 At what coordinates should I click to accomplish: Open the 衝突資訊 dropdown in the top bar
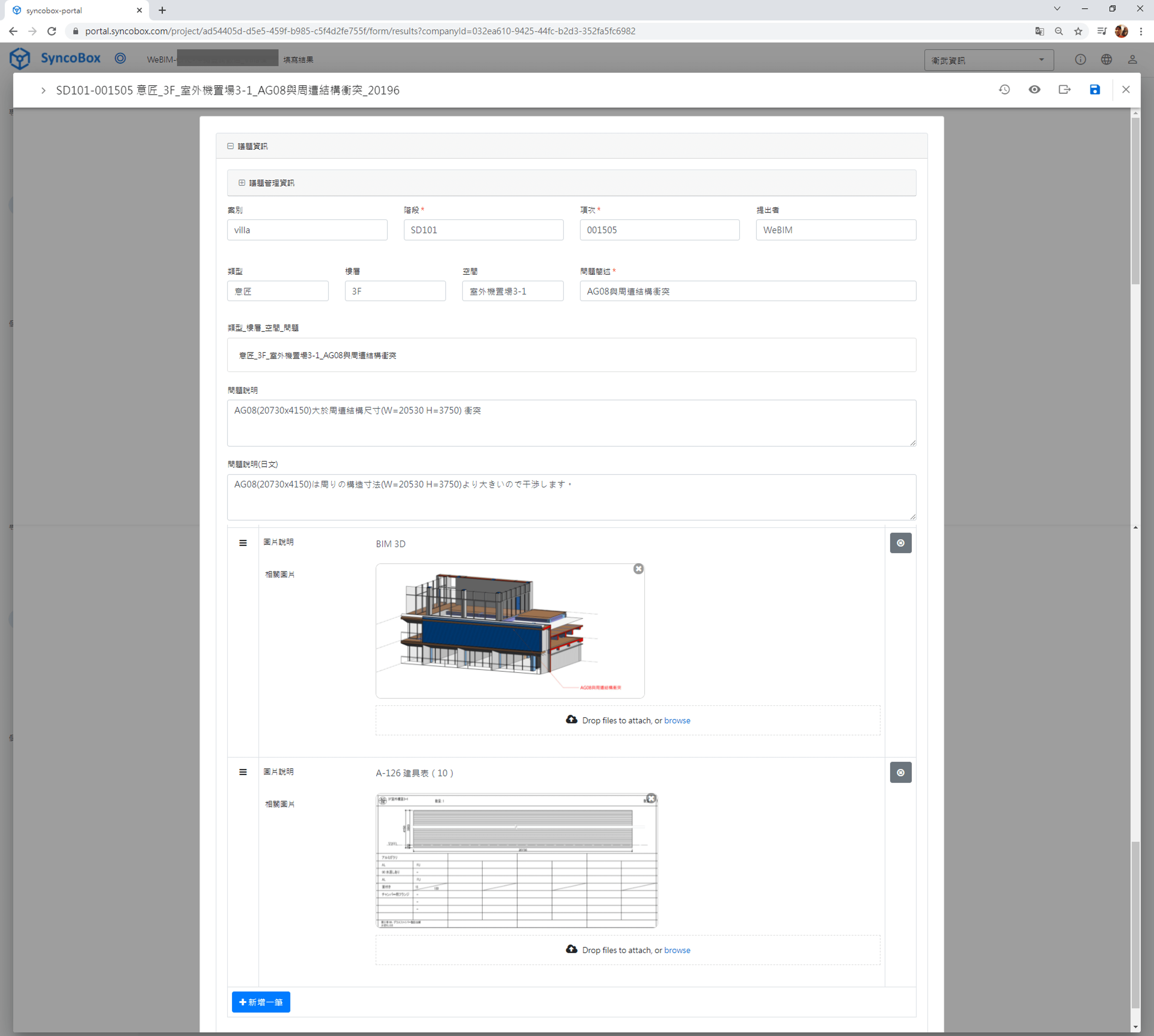point(989,60)
